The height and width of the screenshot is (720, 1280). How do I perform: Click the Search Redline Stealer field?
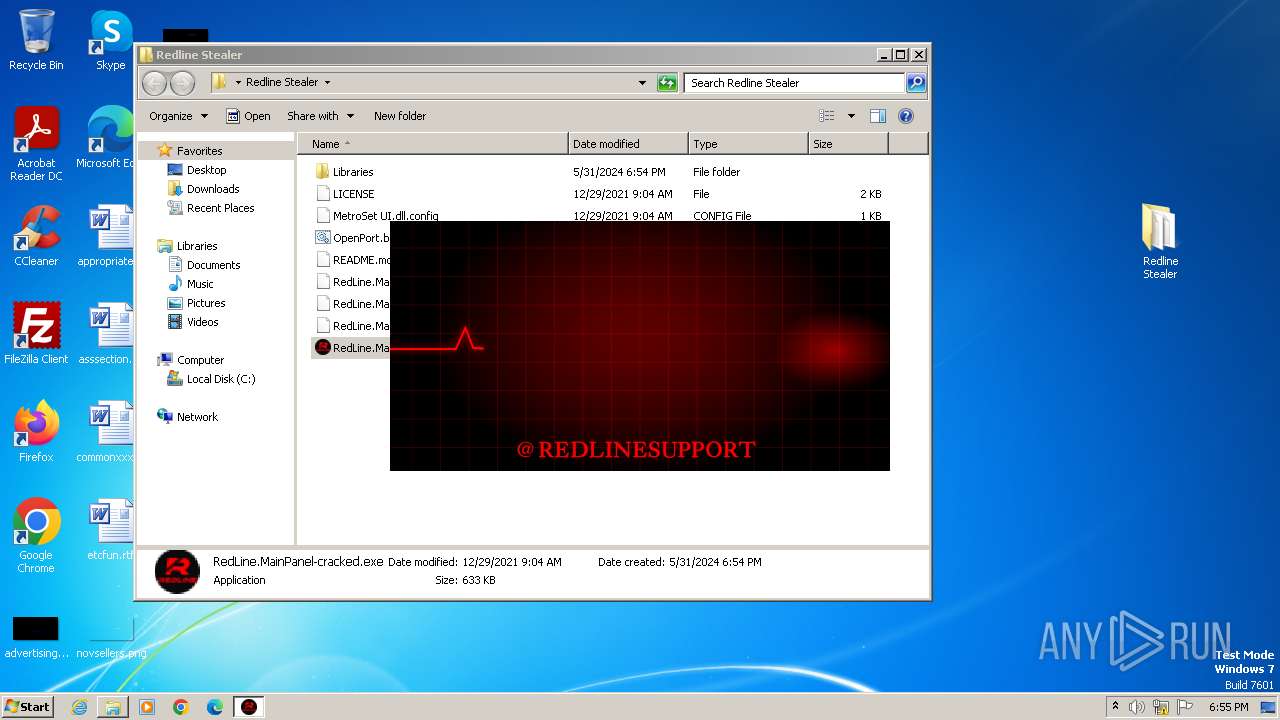(795, 83)
